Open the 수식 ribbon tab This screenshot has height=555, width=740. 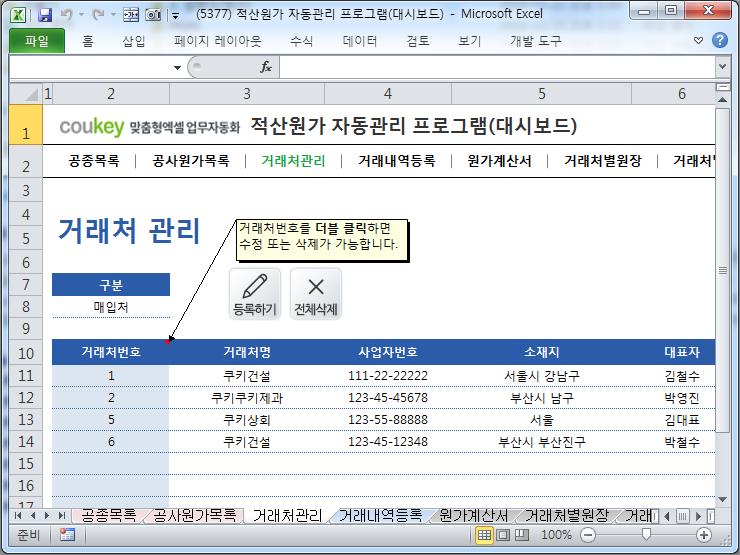[x=301, y=41]
